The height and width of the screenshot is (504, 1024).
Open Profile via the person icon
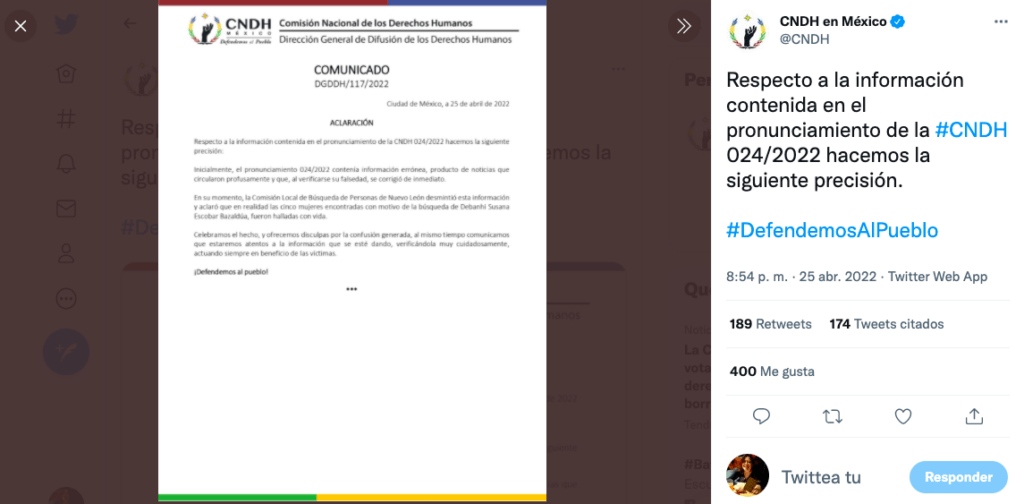pyautogui.click(x=66, y=253)
